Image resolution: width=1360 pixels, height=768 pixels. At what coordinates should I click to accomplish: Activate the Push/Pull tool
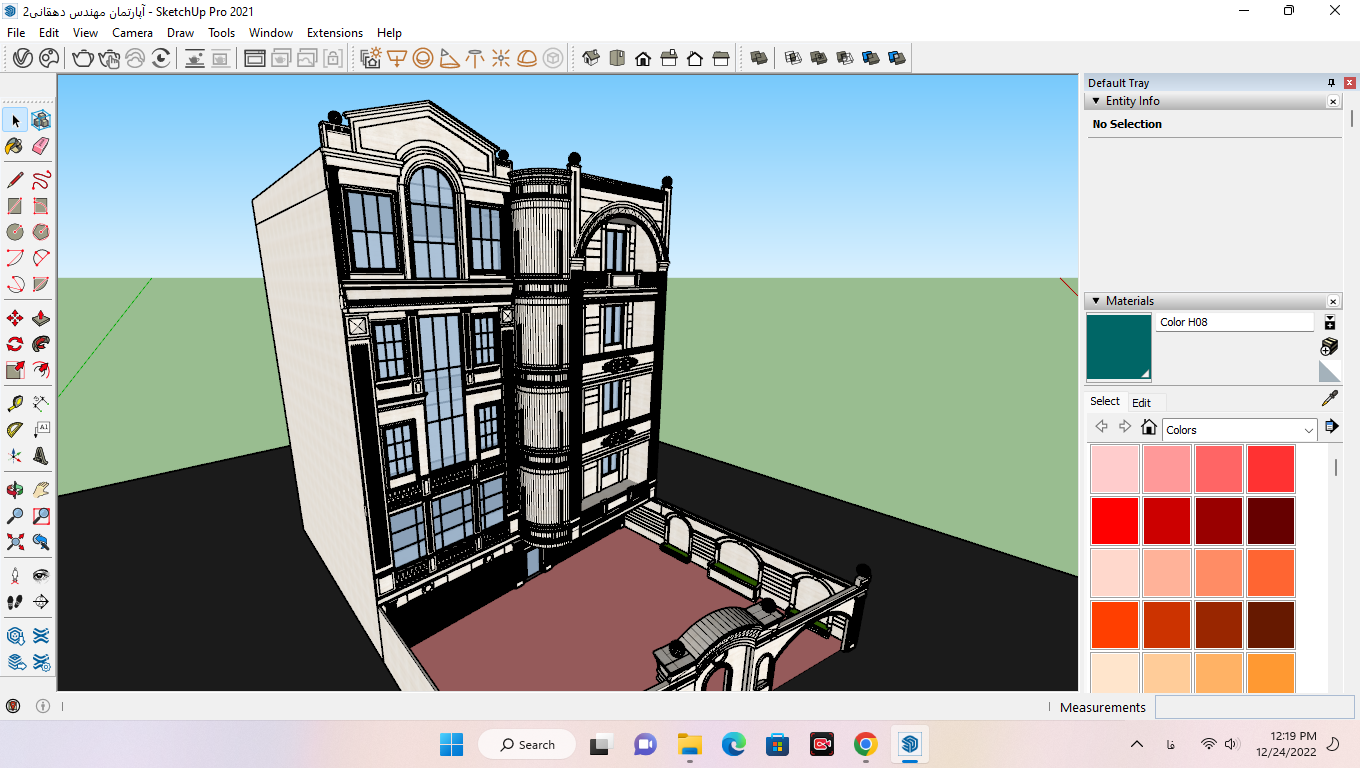click(x=41, y=319)
